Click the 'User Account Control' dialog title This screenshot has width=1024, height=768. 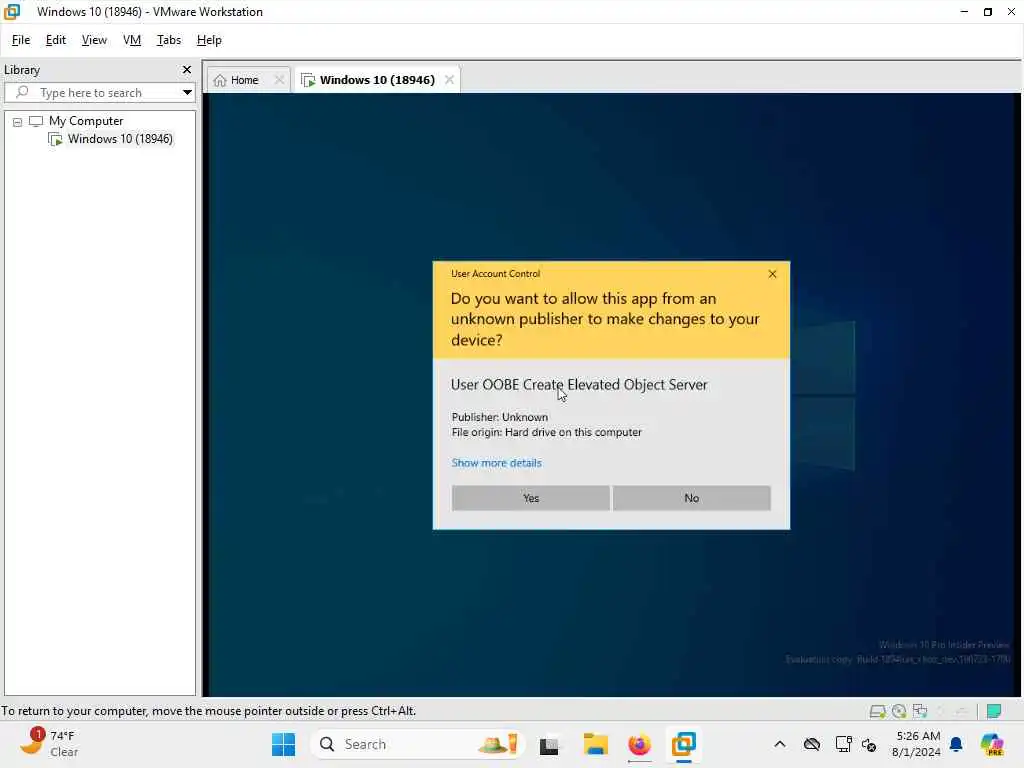(x=495, y=274)
